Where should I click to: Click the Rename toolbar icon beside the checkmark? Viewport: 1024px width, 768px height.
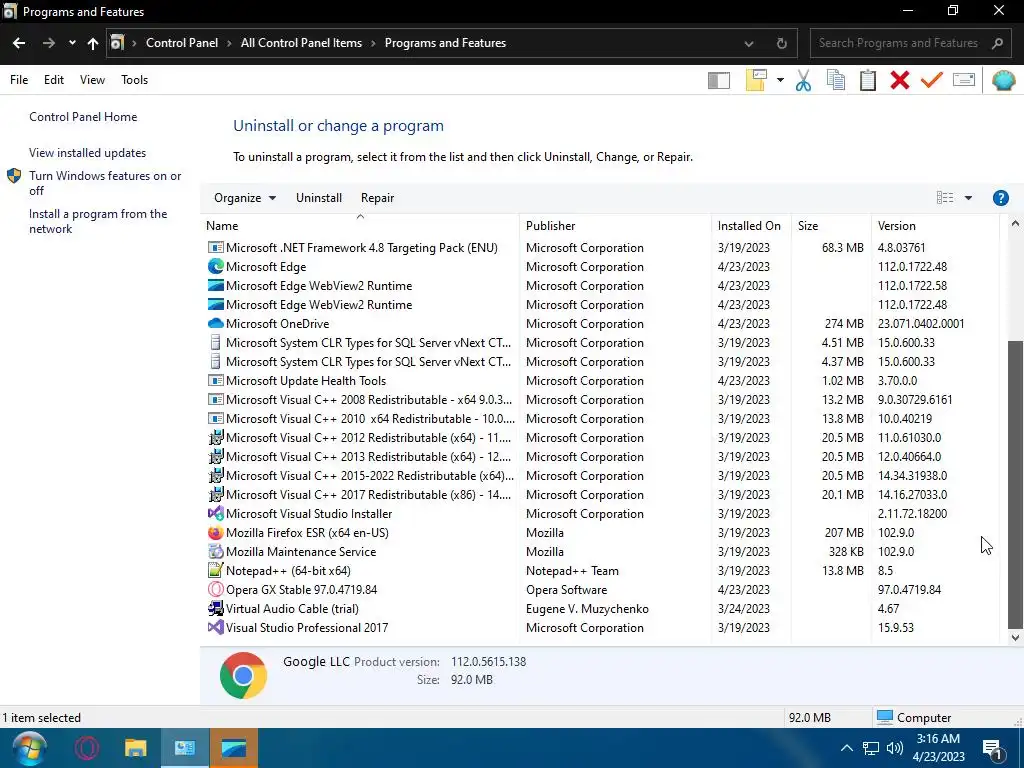tap(964, 80)
